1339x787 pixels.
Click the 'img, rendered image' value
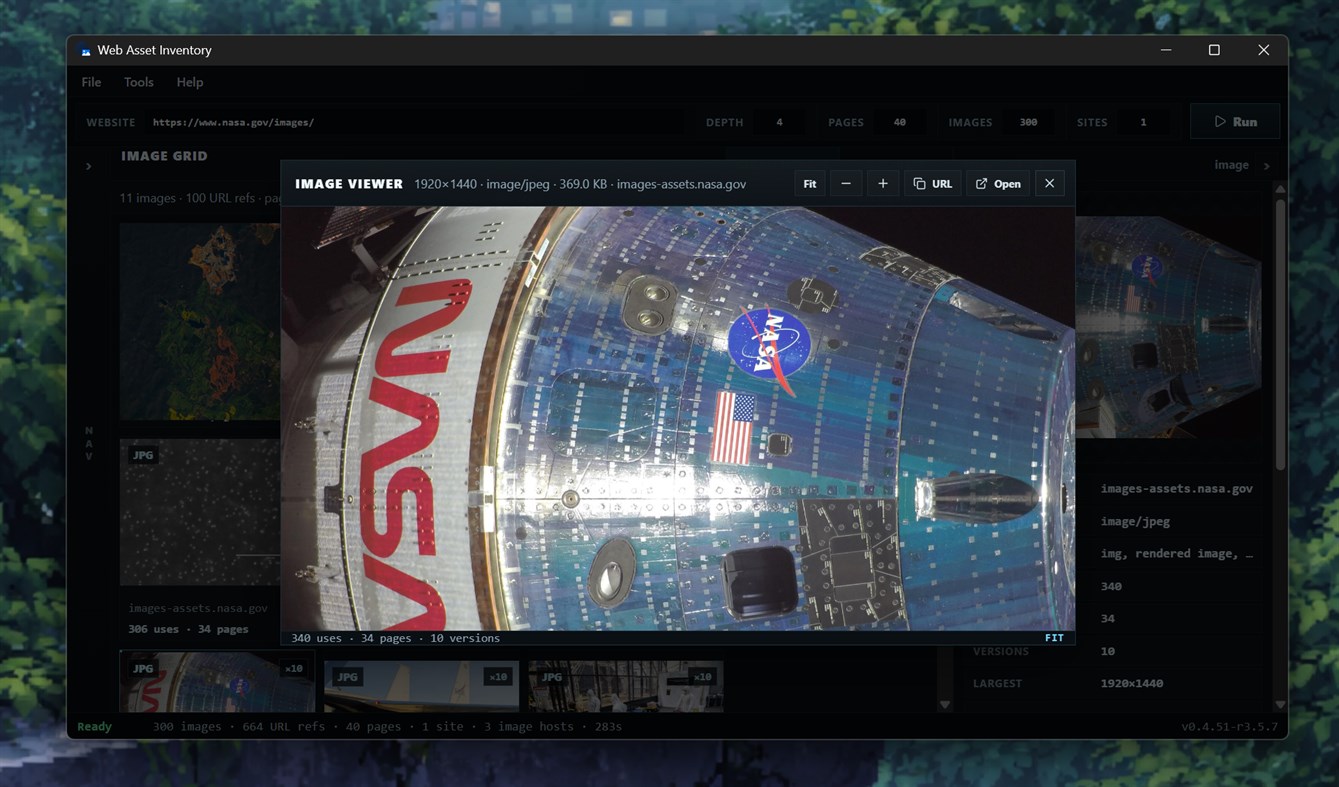pyautogui.click(x=1177, y=554)
